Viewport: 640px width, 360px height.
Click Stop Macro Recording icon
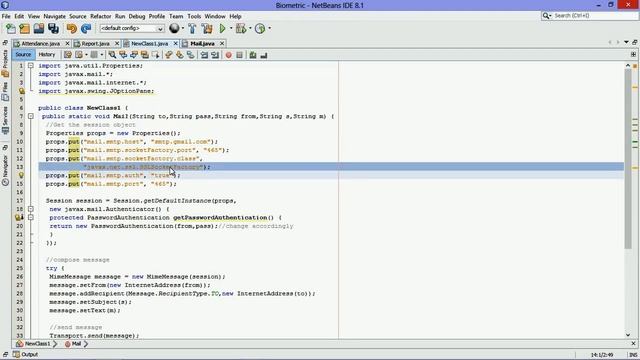point(240,55)
